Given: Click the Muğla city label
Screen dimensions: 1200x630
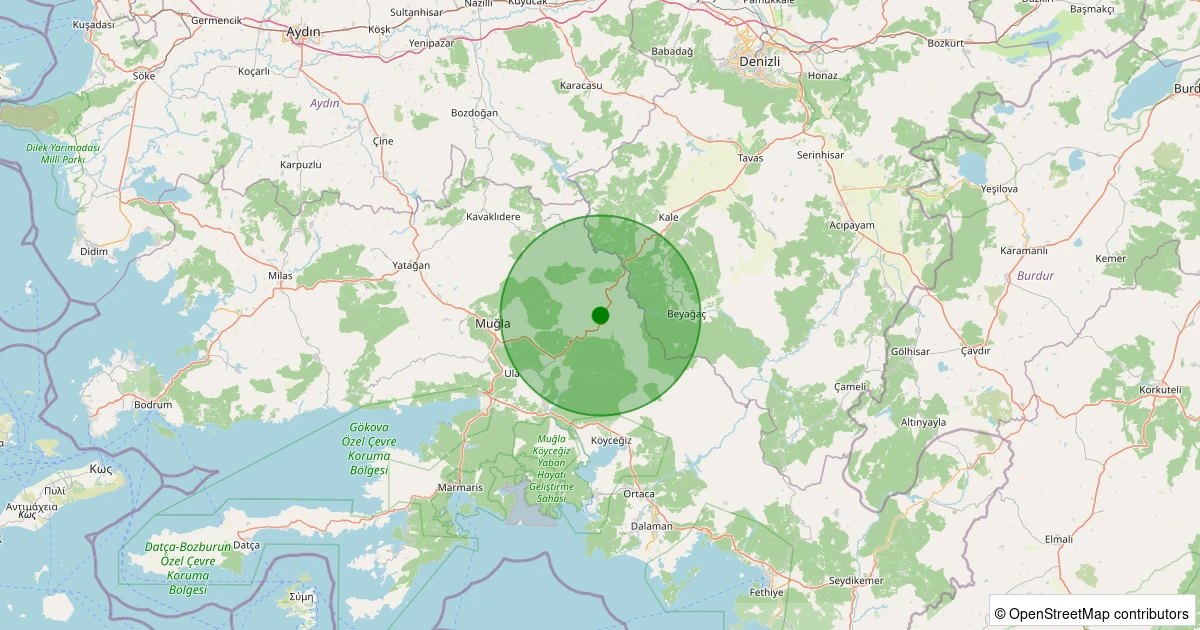Looking at the screenshot, I should point(492,324).
